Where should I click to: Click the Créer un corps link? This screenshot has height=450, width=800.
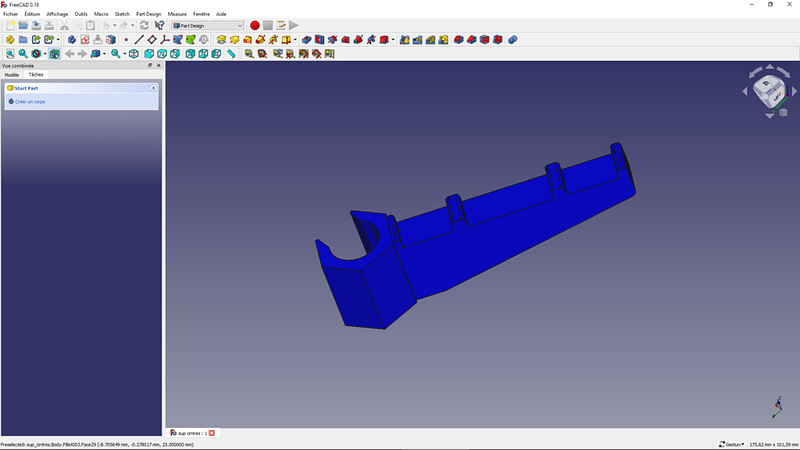coord(30,102)
